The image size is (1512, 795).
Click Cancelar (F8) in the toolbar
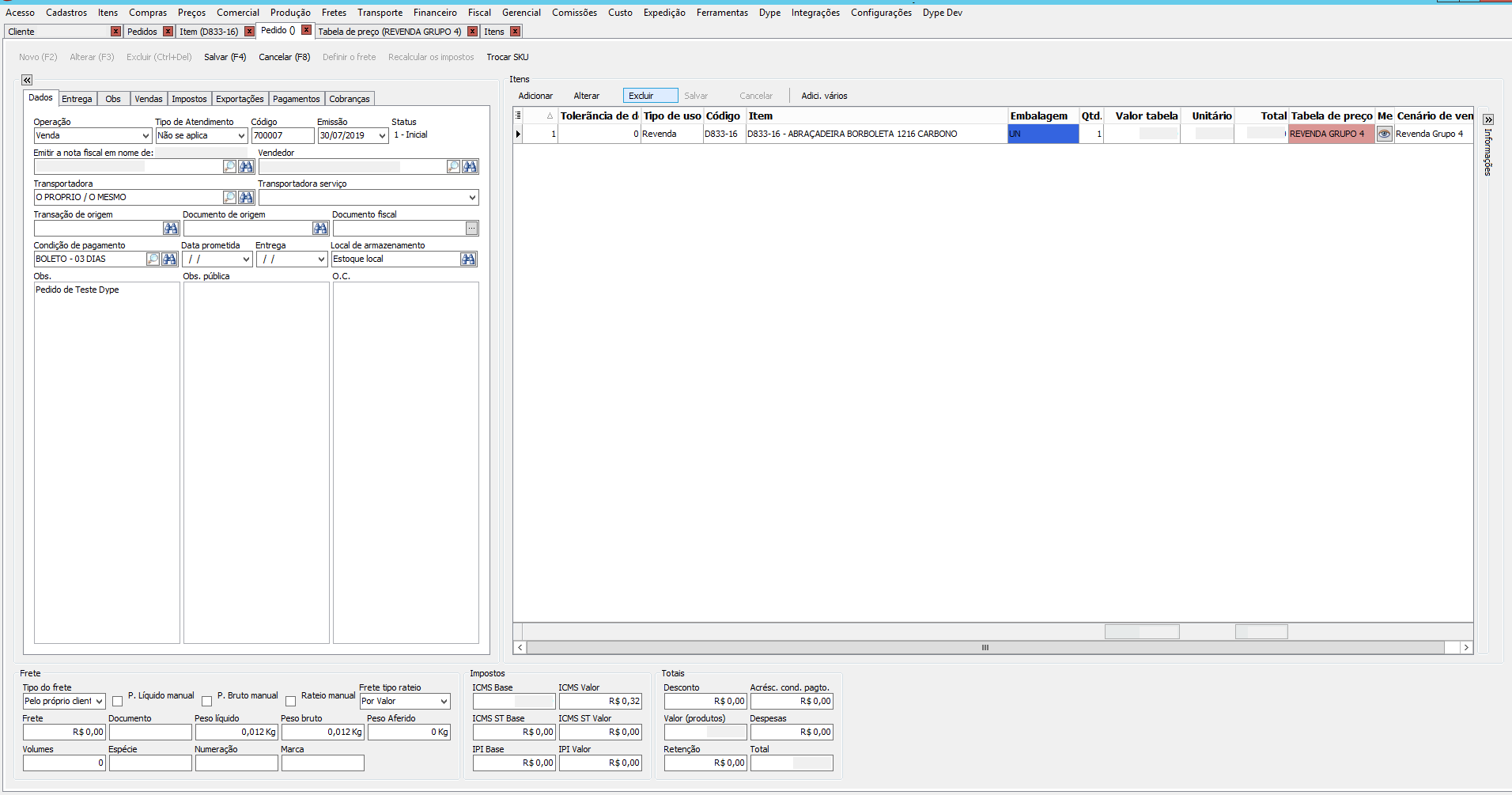285,57
